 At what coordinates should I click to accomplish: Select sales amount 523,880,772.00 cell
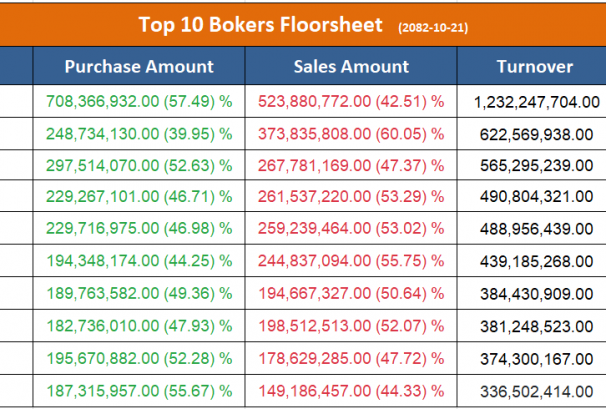click(351, 101)
